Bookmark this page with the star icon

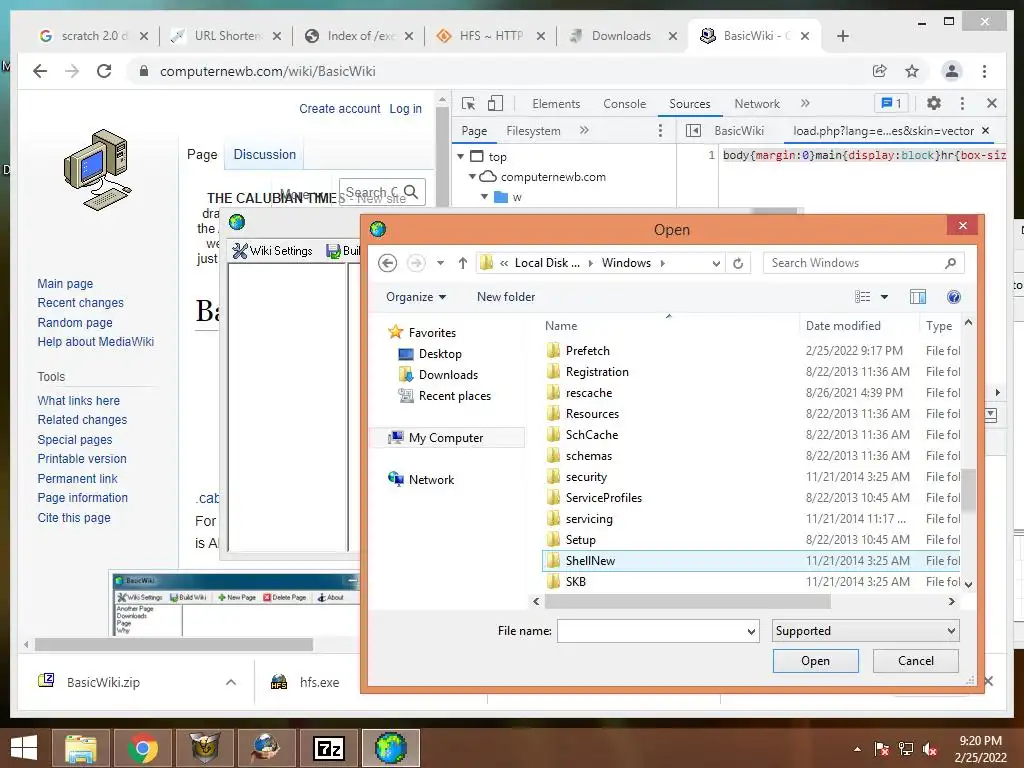tap(912, 71)
